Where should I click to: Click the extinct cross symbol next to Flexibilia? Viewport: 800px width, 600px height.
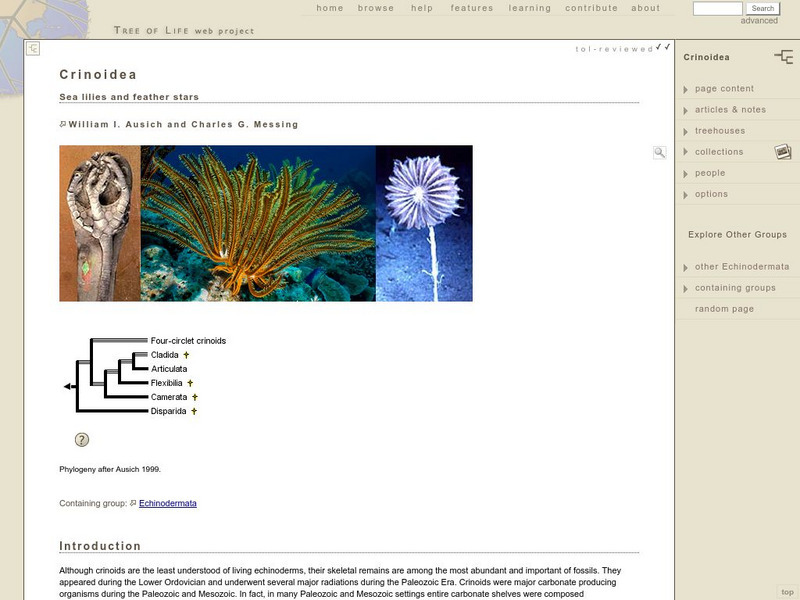coord(190,383)
